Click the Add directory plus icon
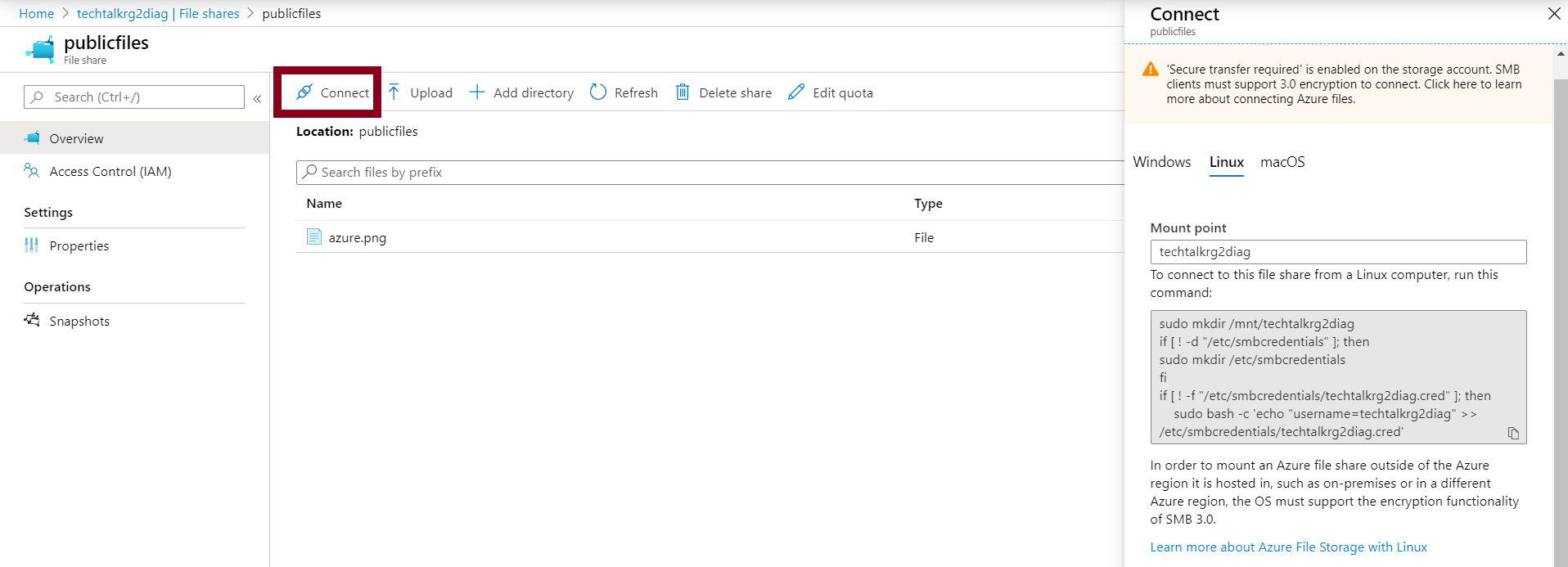 (x=477, y=92)
